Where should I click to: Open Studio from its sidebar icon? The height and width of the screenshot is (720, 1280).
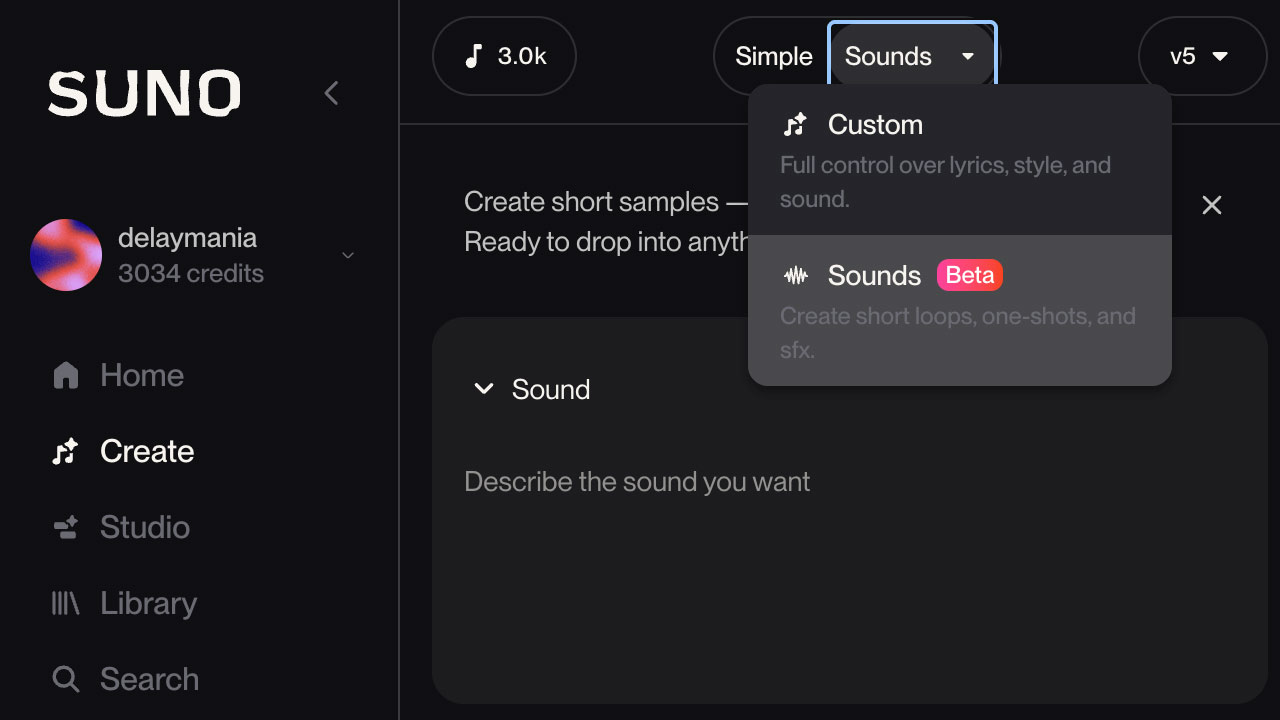click(x=66, y=527)
